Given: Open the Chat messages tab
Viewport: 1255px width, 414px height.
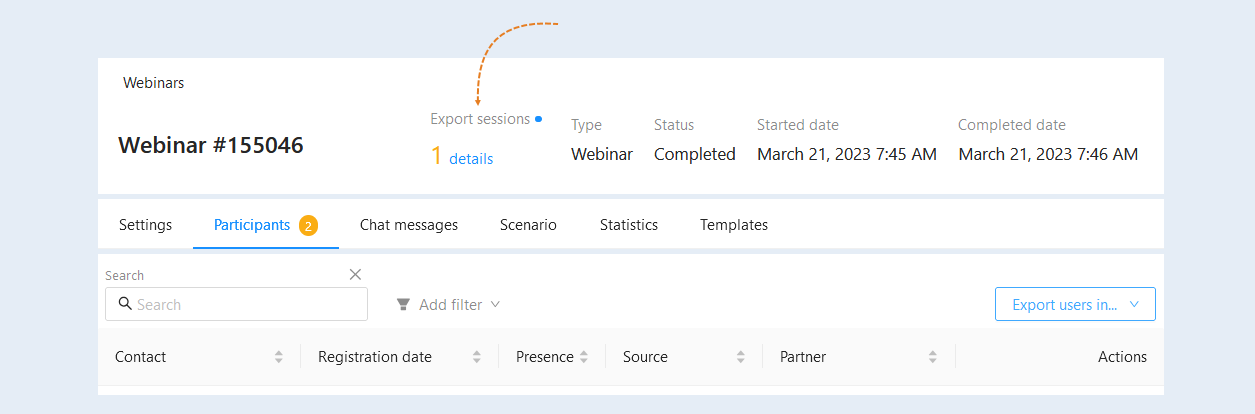Looking at the screenshot, I should tap(409, 225).
